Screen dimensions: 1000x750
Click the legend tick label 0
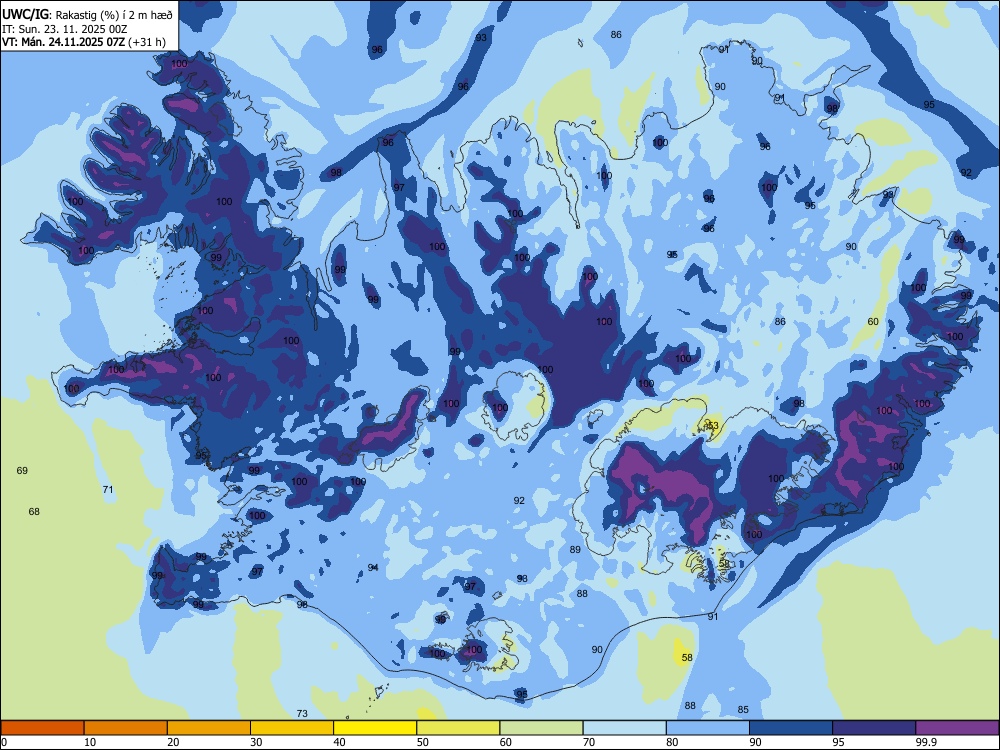(4, 742)
